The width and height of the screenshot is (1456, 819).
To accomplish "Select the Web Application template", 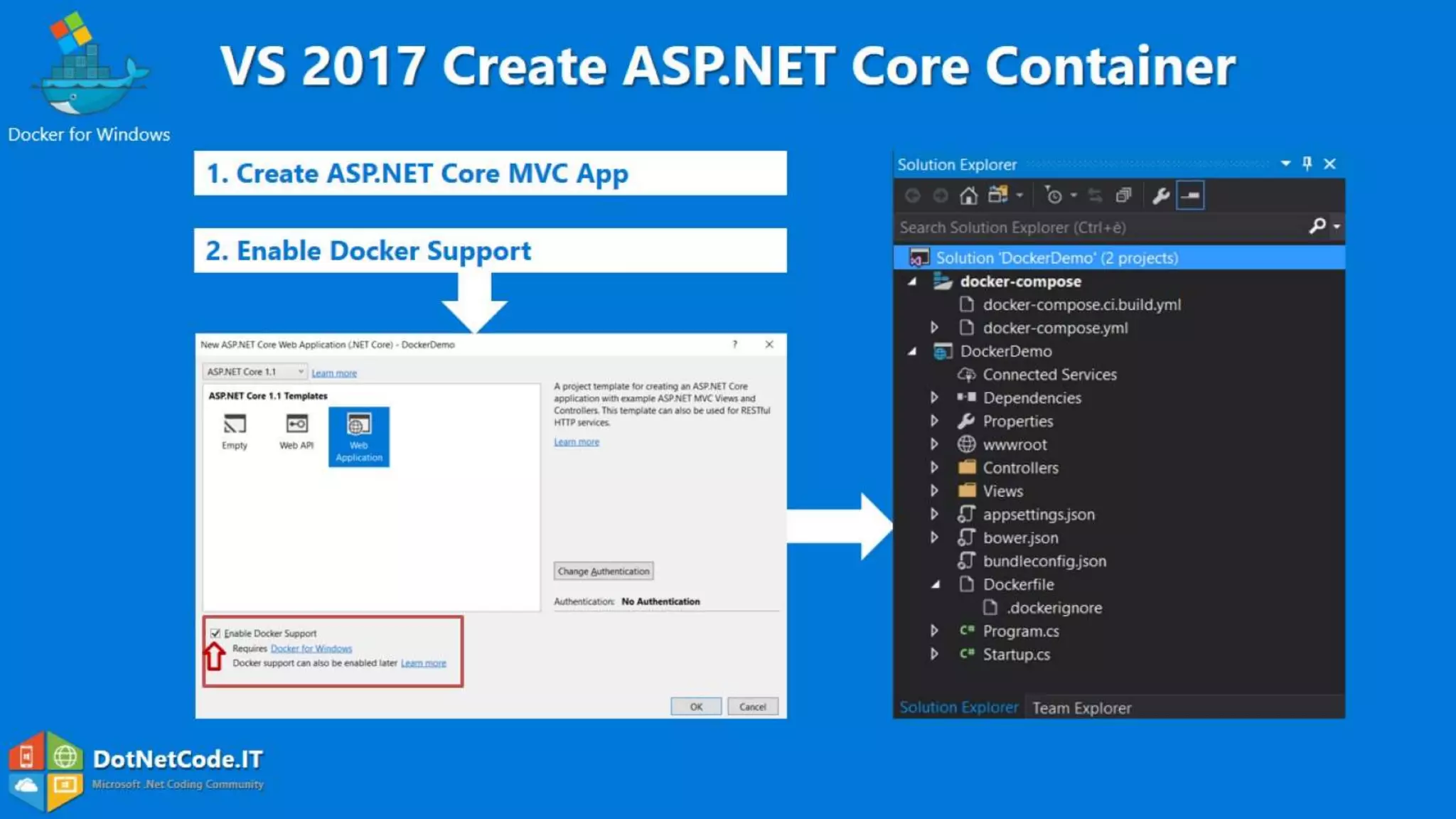I will pos(359,437).
